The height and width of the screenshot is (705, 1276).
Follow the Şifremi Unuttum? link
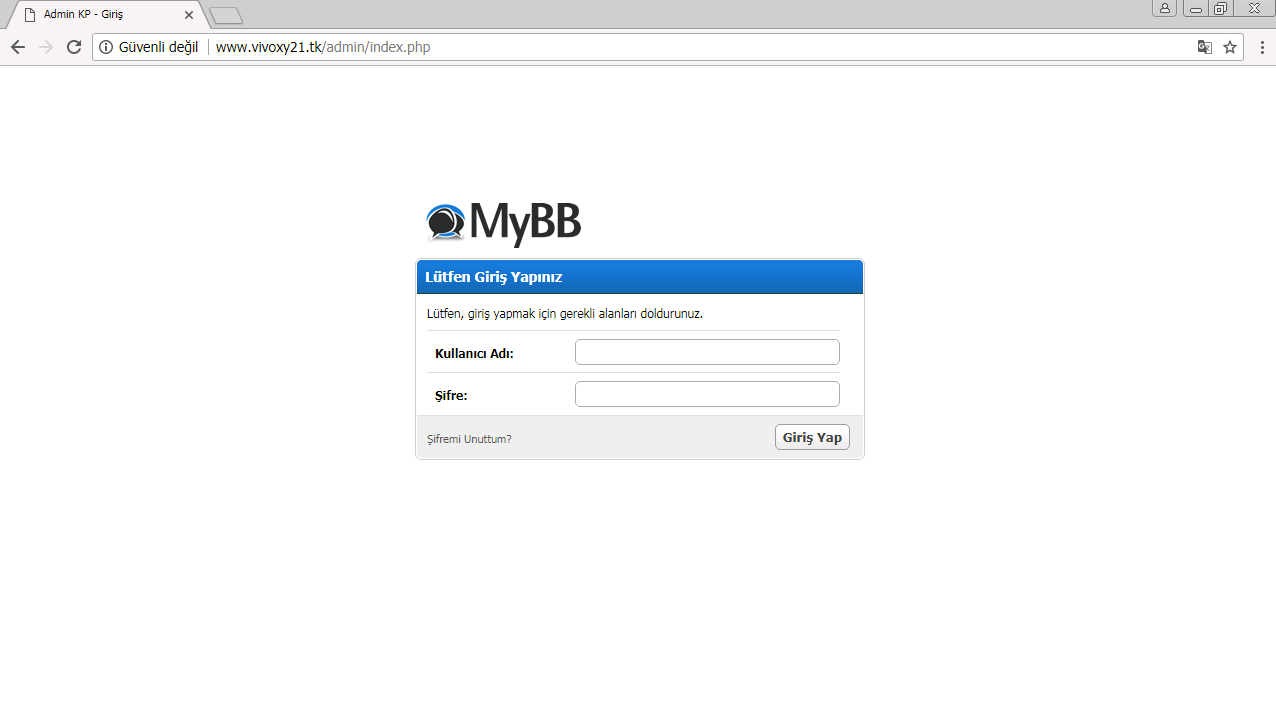click(469, 439)
